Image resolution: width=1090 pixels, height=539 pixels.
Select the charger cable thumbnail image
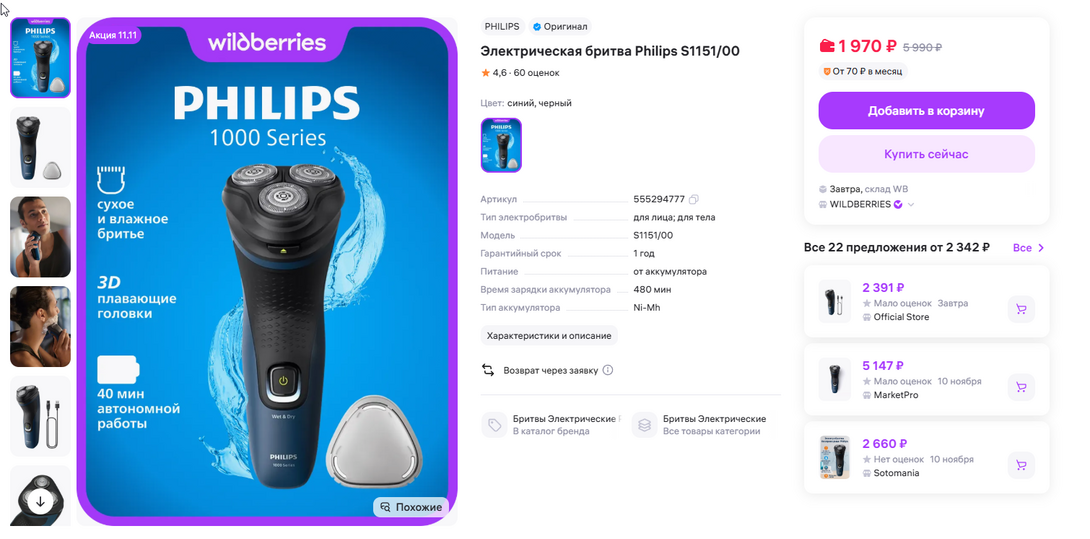click(40, 416)
